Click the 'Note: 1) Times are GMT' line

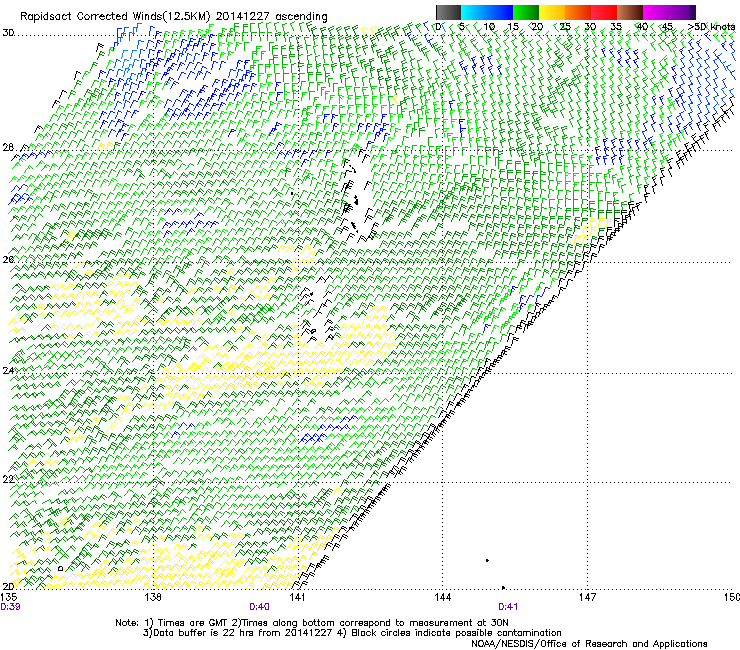311,623
